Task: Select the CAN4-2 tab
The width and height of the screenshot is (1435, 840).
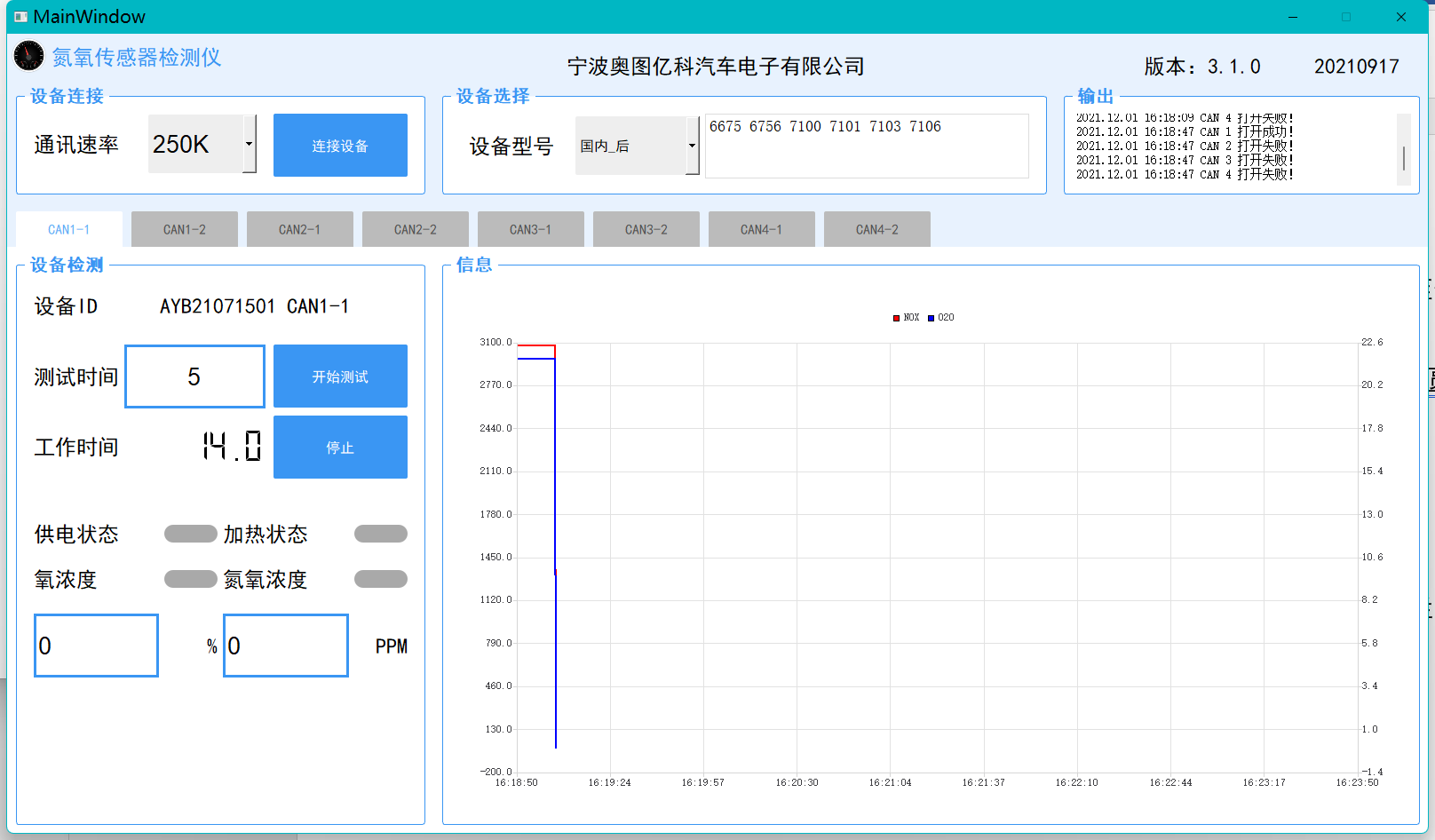Action: pyautogui.click(x=877, y=229)
